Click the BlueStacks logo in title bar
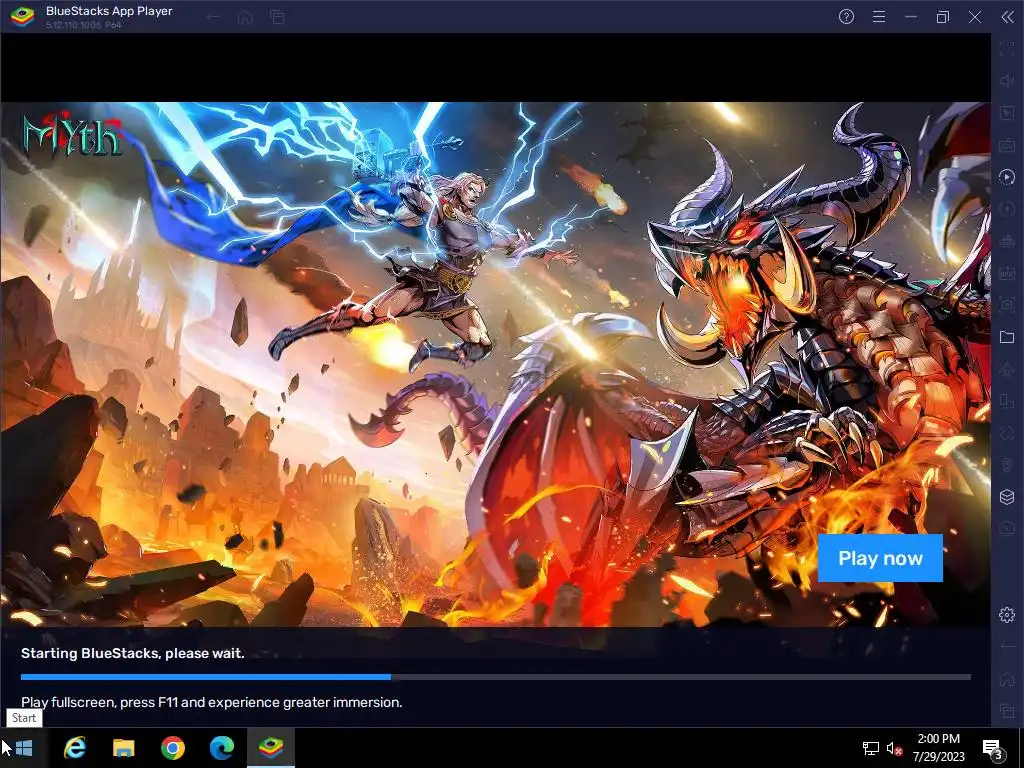The height and width of the screenshot is (768, 1024). pos(22,17)
